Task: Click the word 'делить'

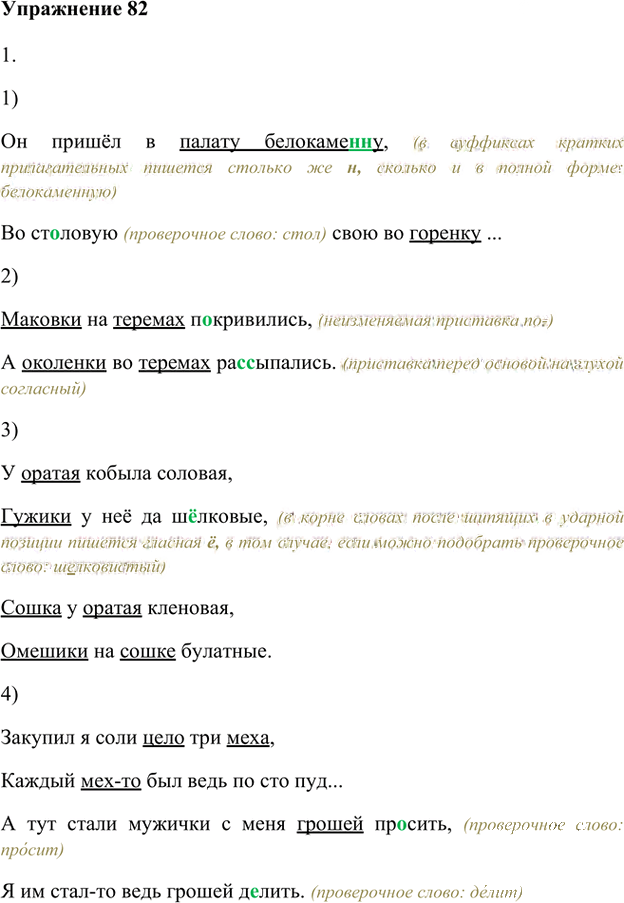Action: (271, 891)
